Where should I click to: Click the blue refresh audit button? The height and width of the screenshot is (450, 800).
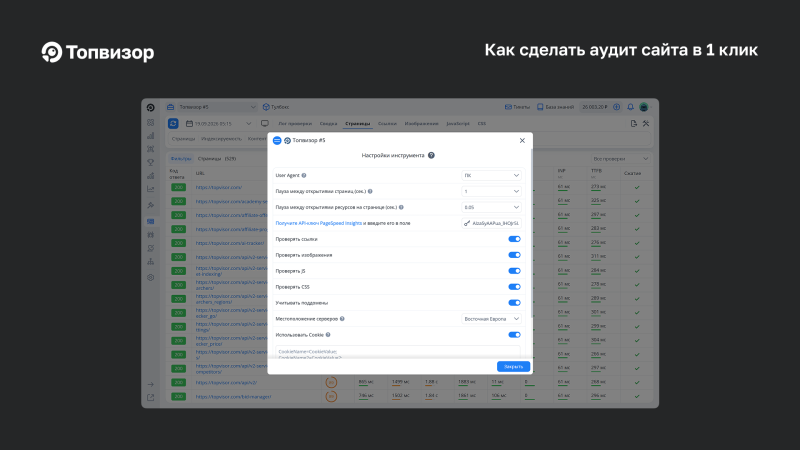(x=173, y=123)
